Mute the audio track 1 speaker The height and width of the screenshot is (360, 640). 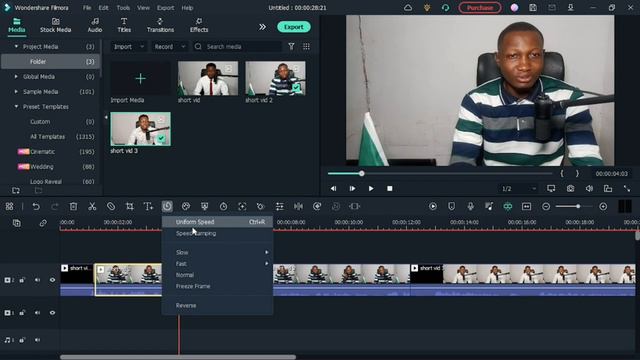coord(37,340)
